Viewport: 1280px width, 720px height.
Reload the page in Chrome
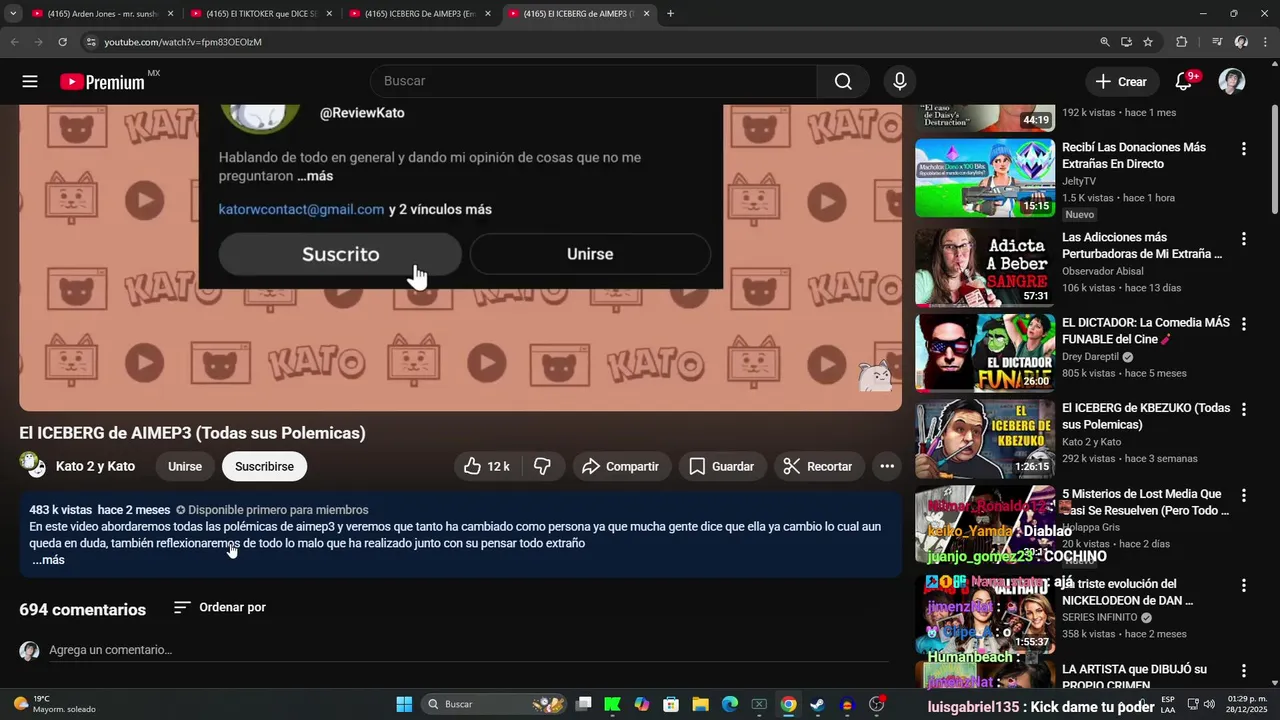pyautogui.click(x=62, y=42)
